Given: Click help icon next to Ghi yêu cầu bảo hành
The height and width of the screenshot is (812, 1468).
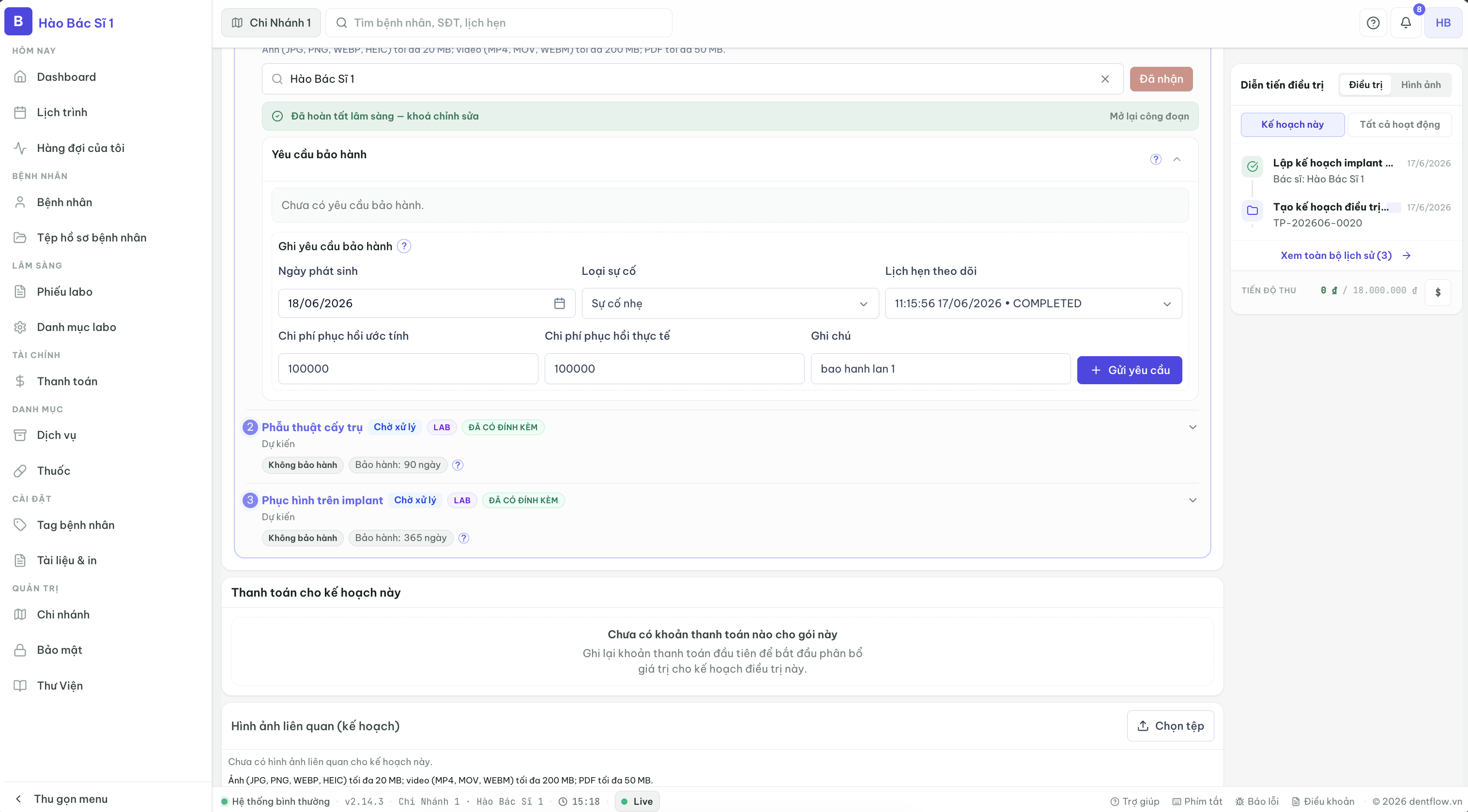Looking at the screenshot, I should coord(404,247).
